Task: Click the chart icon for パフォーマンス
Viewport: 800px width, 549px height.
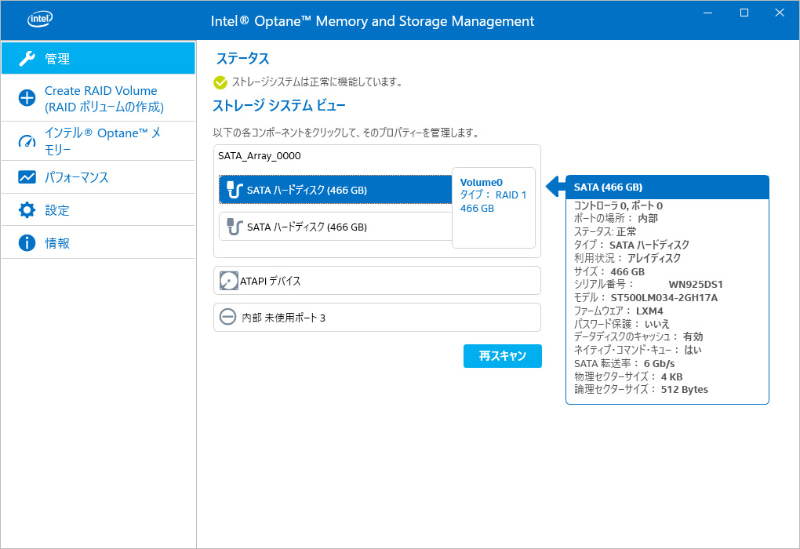Action: coord(27,177)
